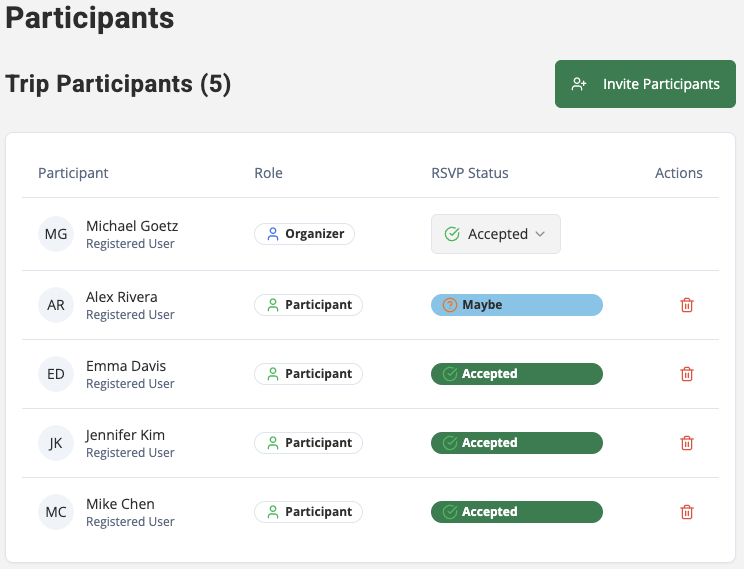Click the trash icon for Jennifer Kim
Screen dimensions: 744x569
(x=687, y=443)
